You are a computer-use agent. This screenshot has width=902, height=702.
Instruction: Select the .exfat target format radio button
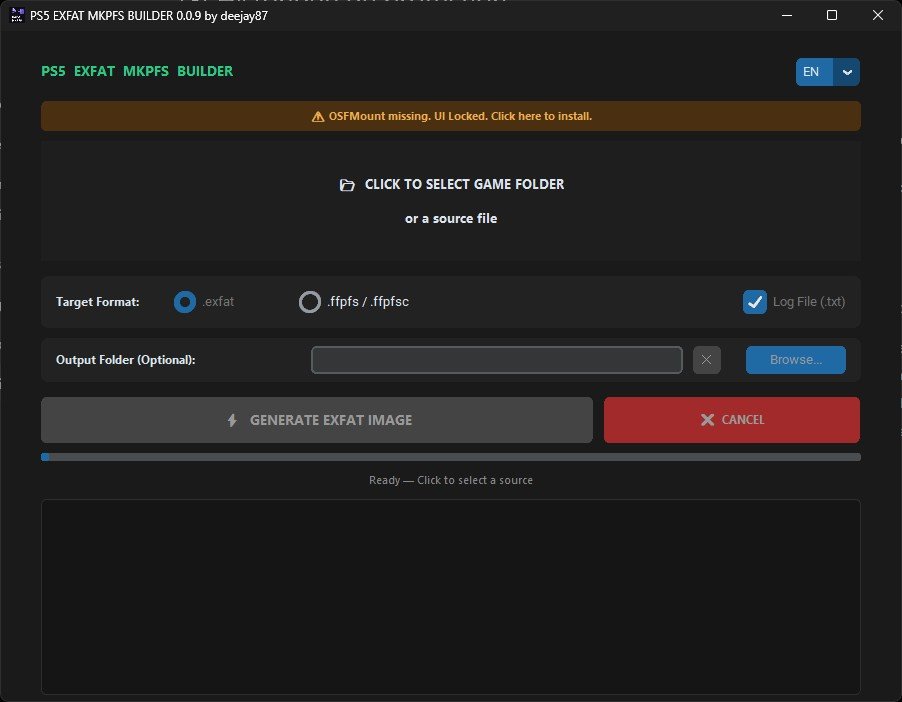pos(185,302)
